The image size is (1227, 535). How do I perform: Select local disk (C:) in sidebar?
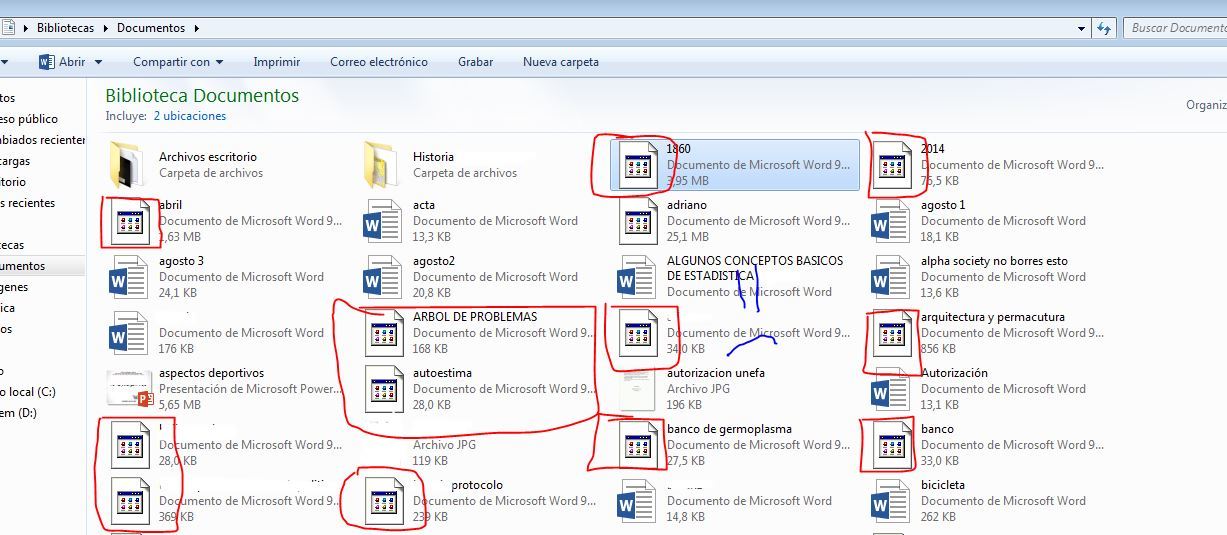(x=28, y=392)
